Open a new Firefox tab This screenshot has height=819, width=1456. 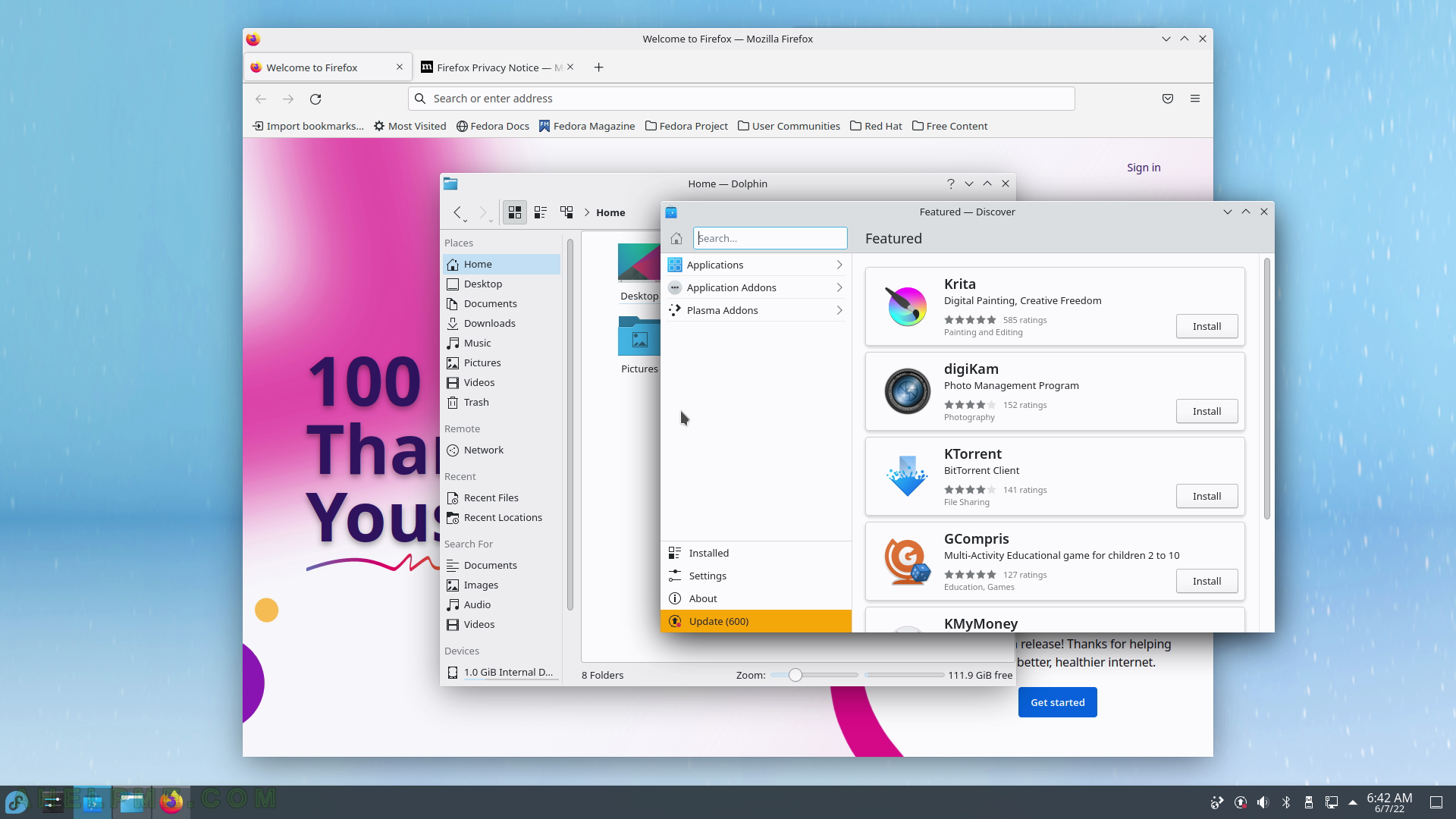[x=598, y=67]
